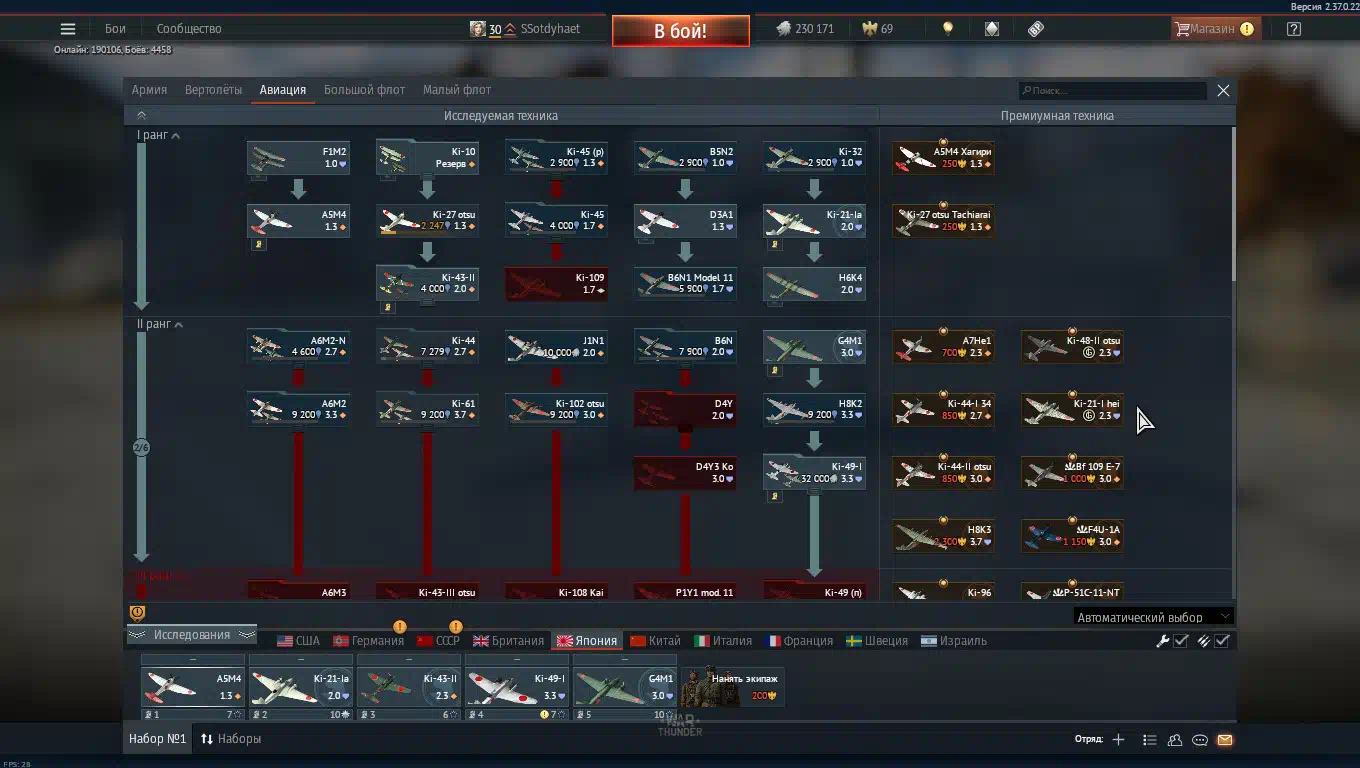Click the silver lions balance 230 171
Image resolution: width=1360 pixels, height=768 pixels.
pos(805,29)
